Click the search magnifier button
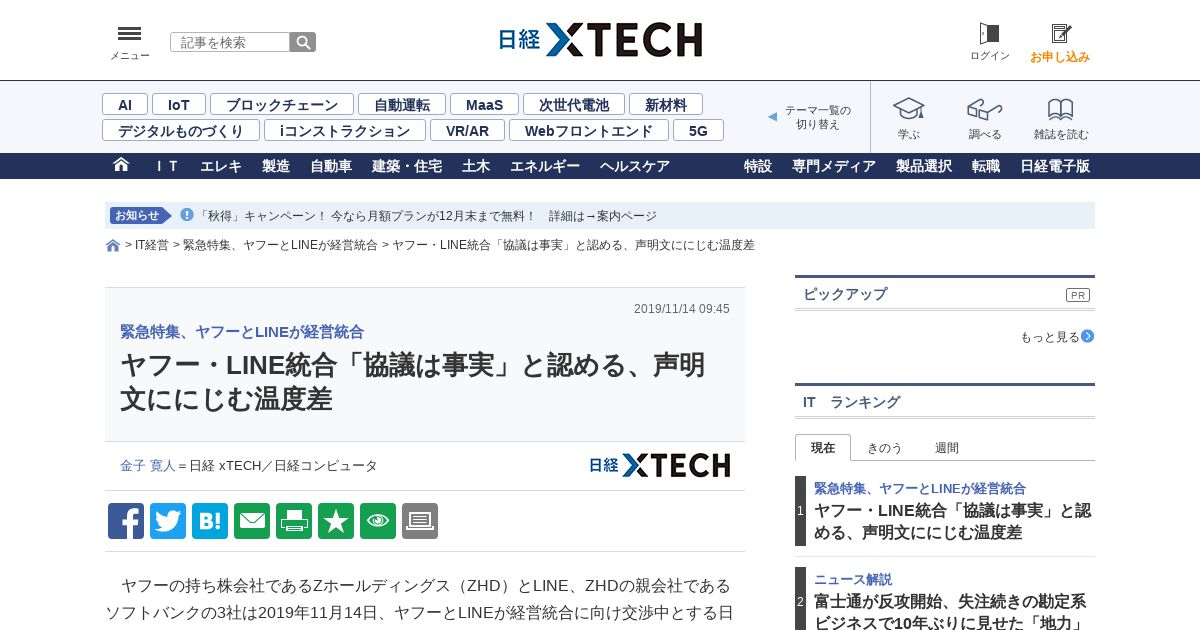The width and height of the screenshot is (1200, 630). [303, 42]
